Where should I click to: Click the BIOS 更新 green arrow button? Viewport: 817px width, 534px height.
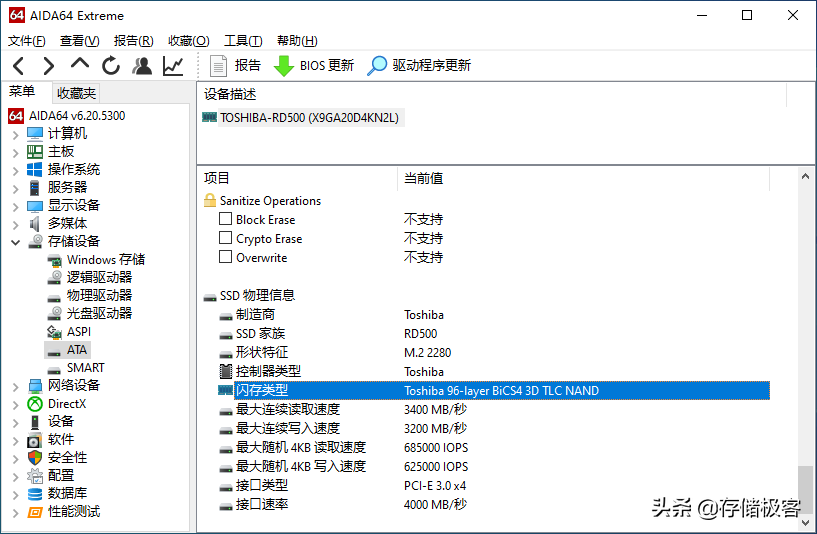[314, 66]
